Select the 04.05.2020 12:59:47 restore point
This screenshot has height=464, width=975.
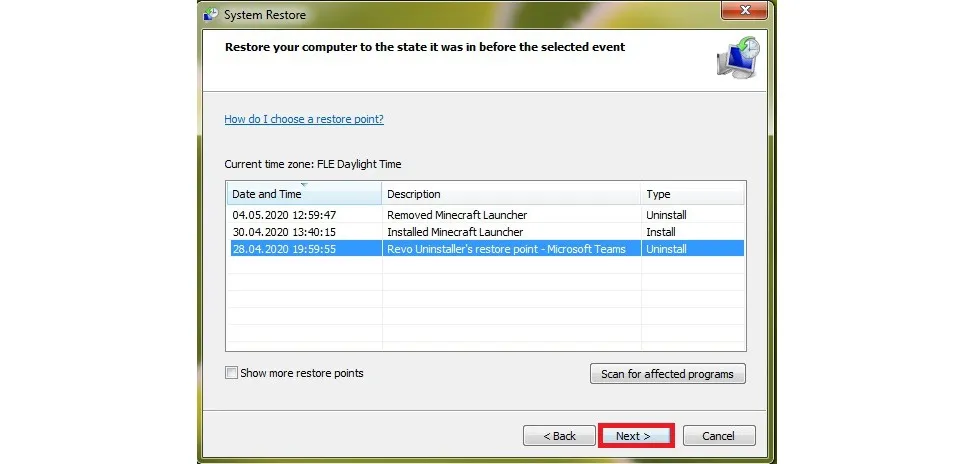486,215
